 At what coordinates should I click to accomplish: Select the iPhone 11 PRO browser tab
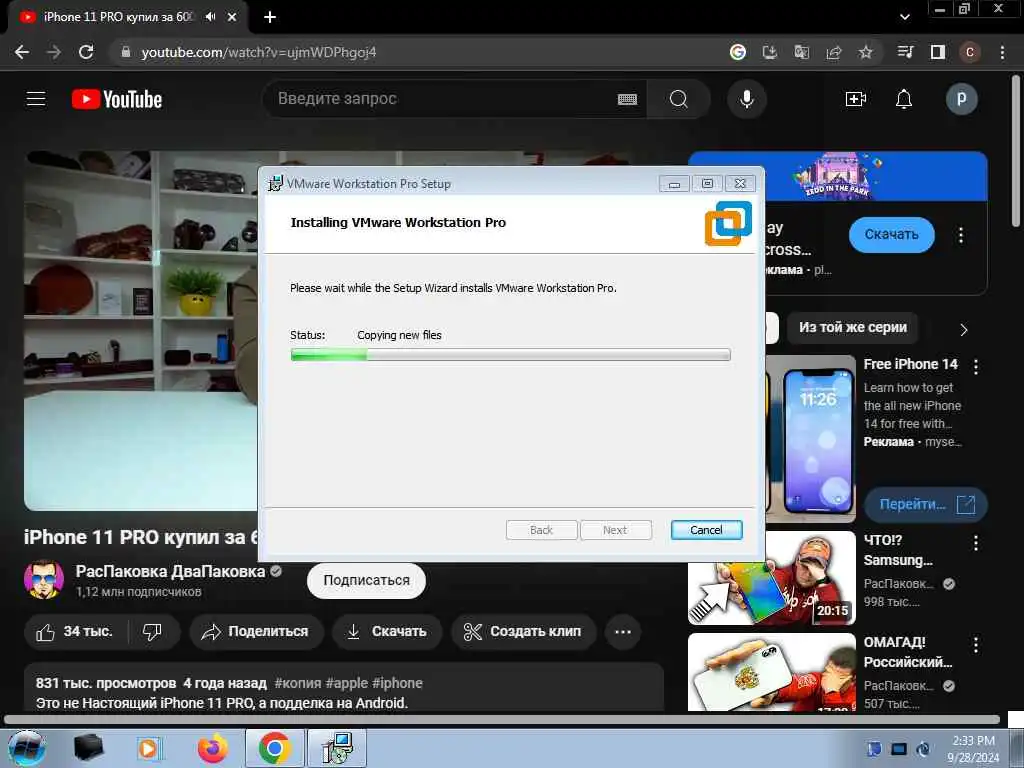click(127, 17)
